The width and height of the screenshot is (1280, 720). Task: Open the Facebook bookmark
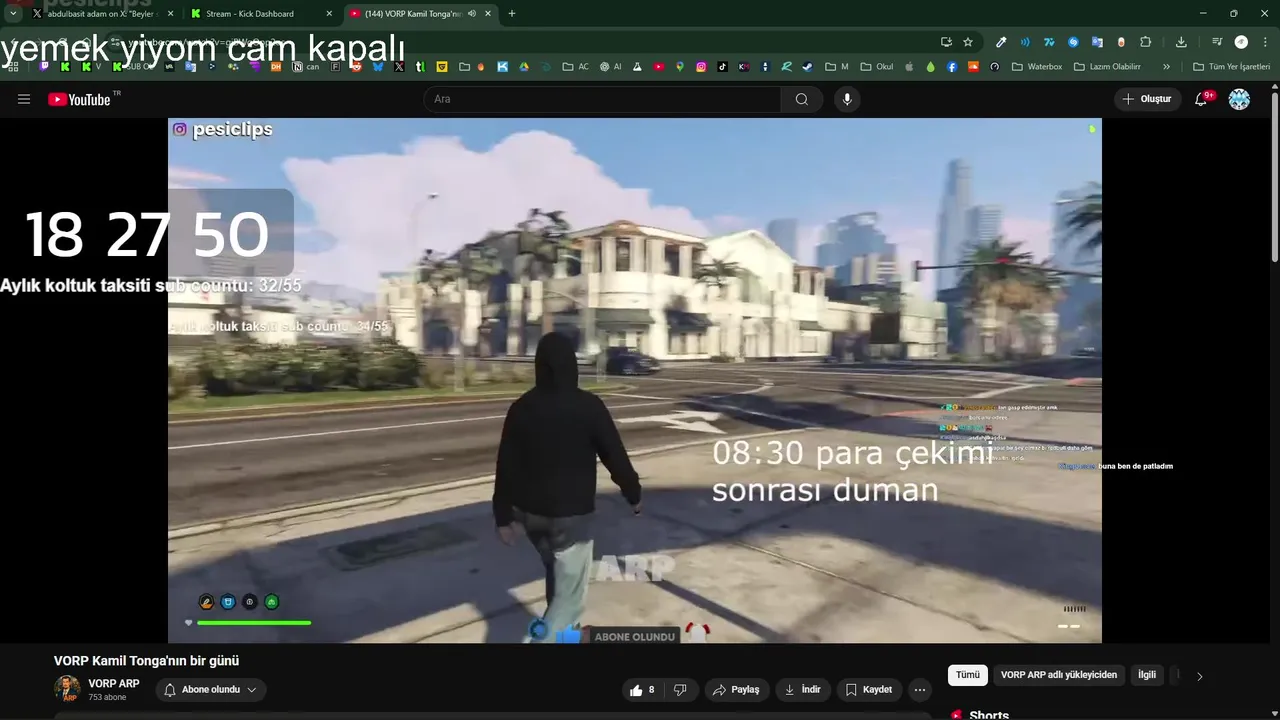(x=952, y=67)
